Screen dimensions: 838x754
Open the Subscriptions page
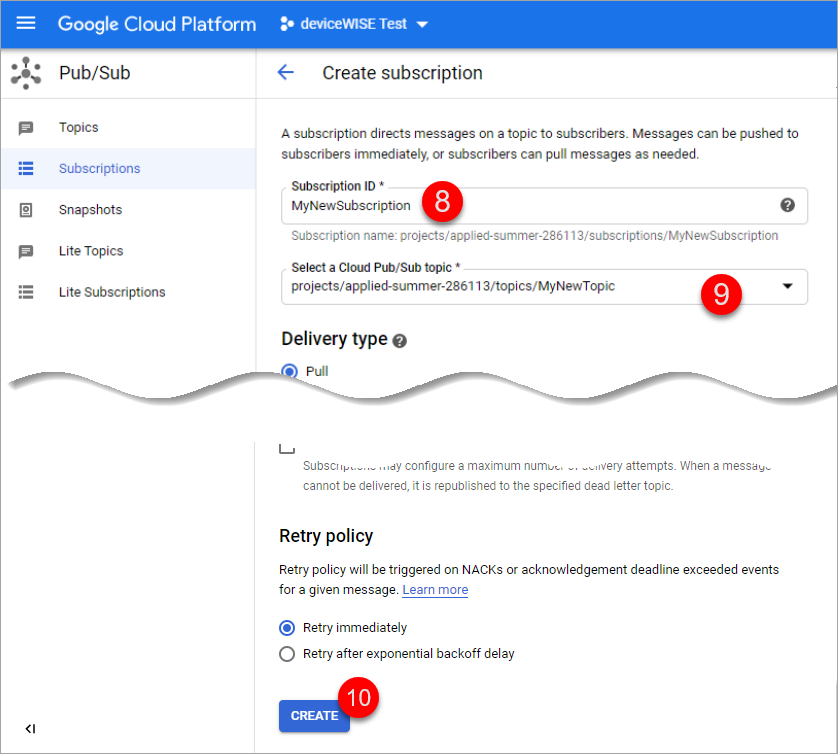pyautogui.click(x=99, y=168)
